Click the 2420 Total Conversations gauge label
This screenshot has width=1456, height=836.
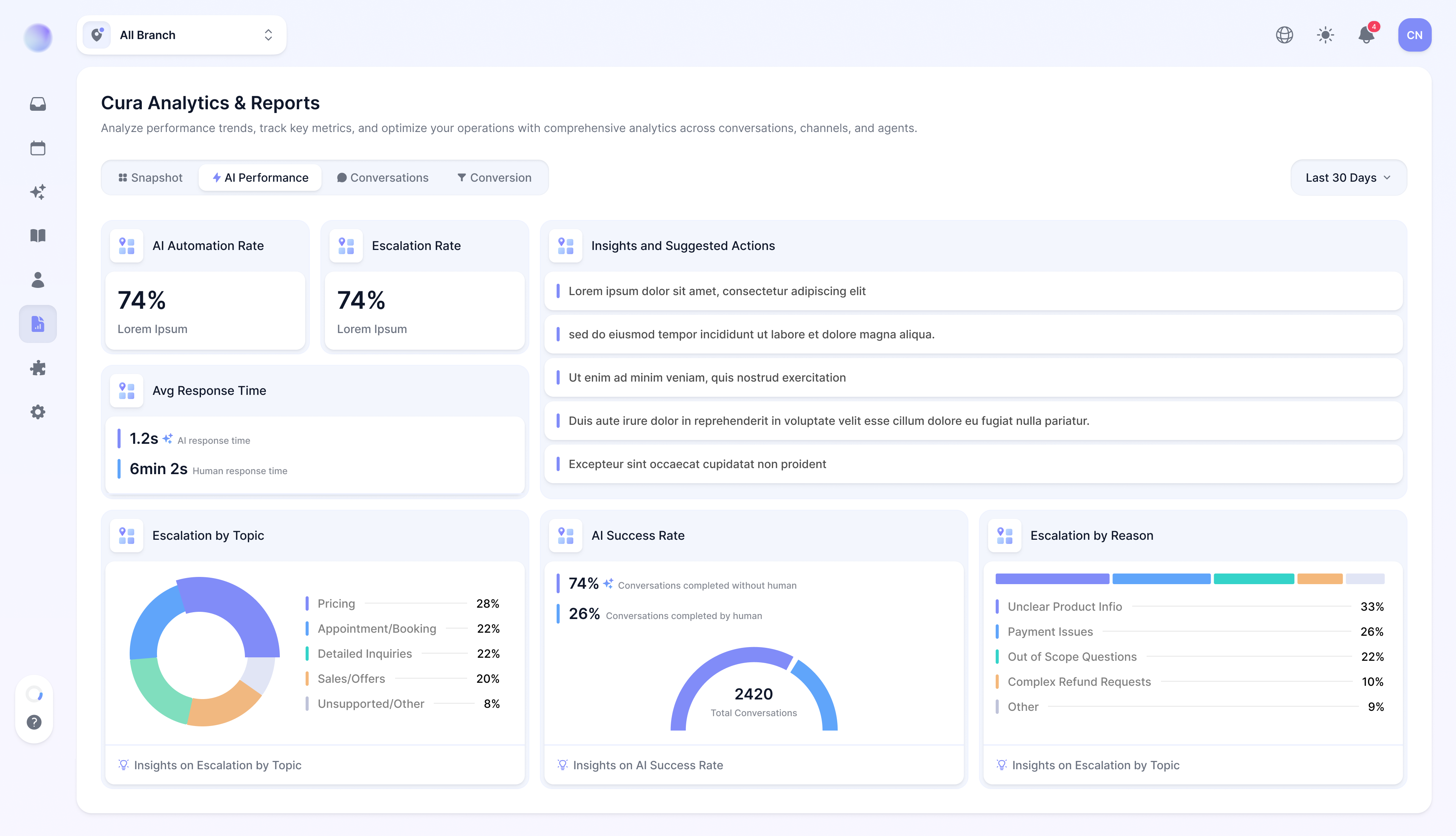[753, 702]
